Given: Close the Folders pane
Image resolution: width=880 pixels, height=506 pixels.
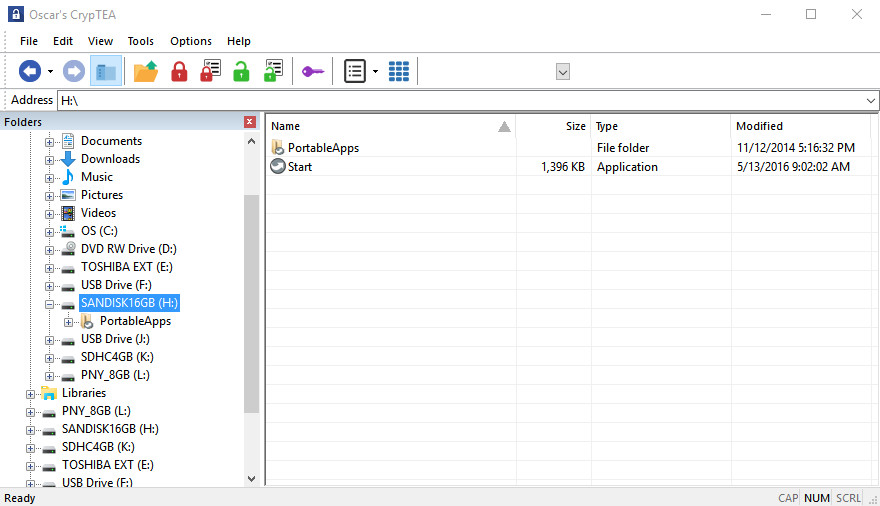Looking at the screenshot, I should [250, 122].
